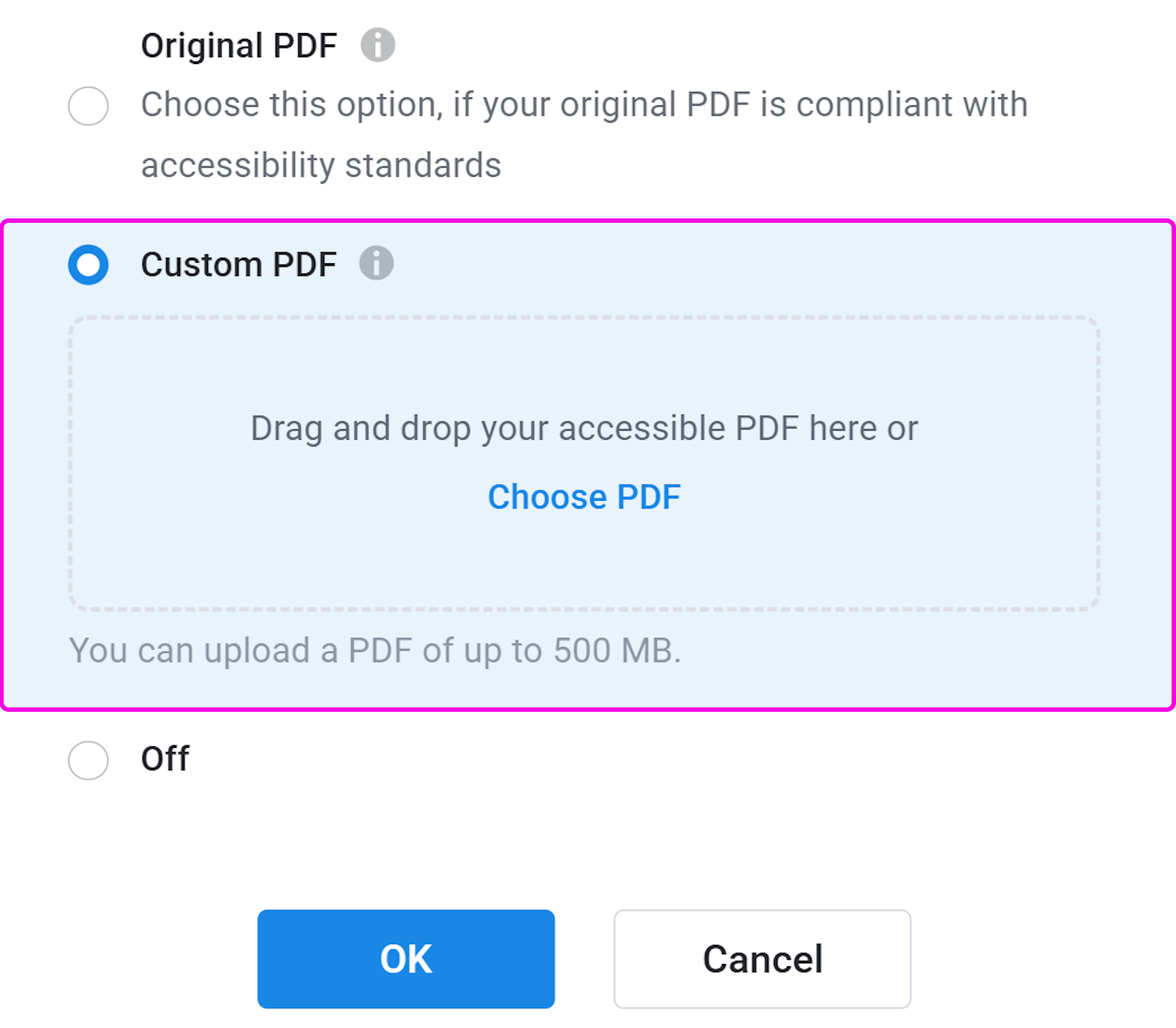Click the Original PDF label text

tap(239, 46)
